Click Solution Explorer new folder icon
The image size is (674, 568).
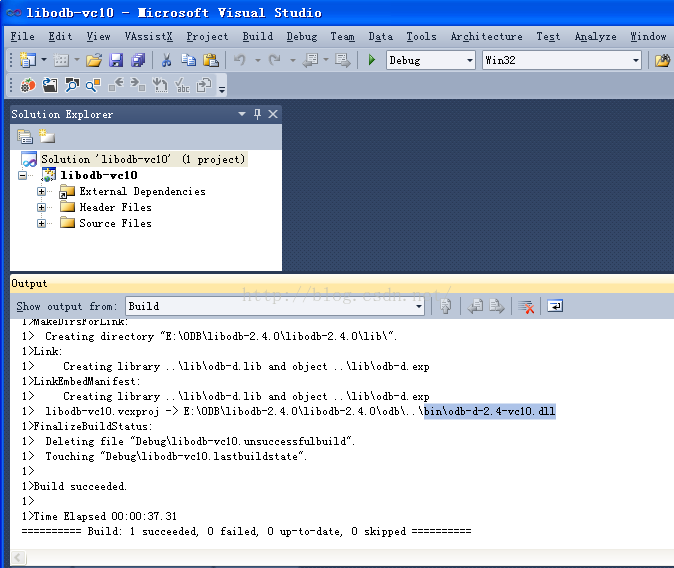point(47,136)
